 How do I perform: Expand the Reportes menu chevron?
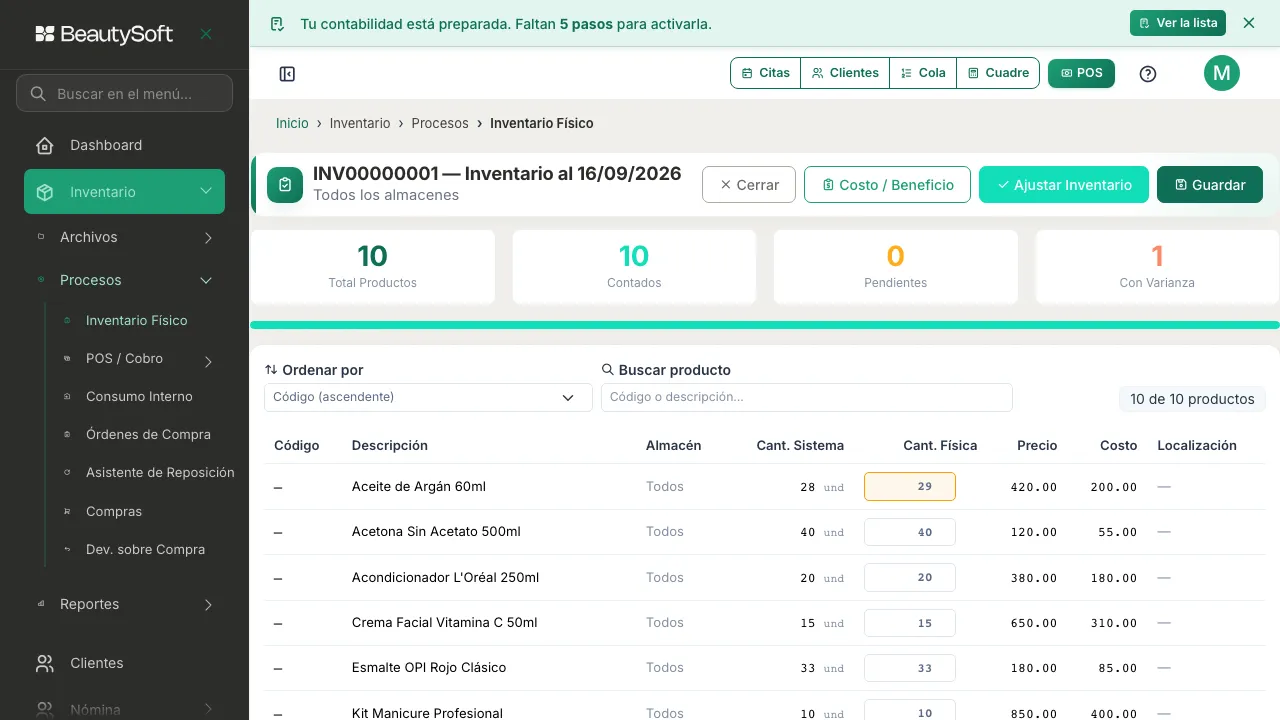pos(208,605)
